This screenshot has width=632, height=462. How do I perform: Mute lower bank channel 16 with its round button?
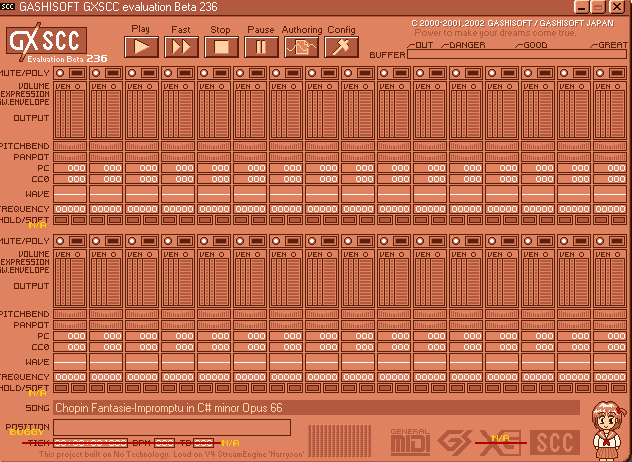(600, 241)
